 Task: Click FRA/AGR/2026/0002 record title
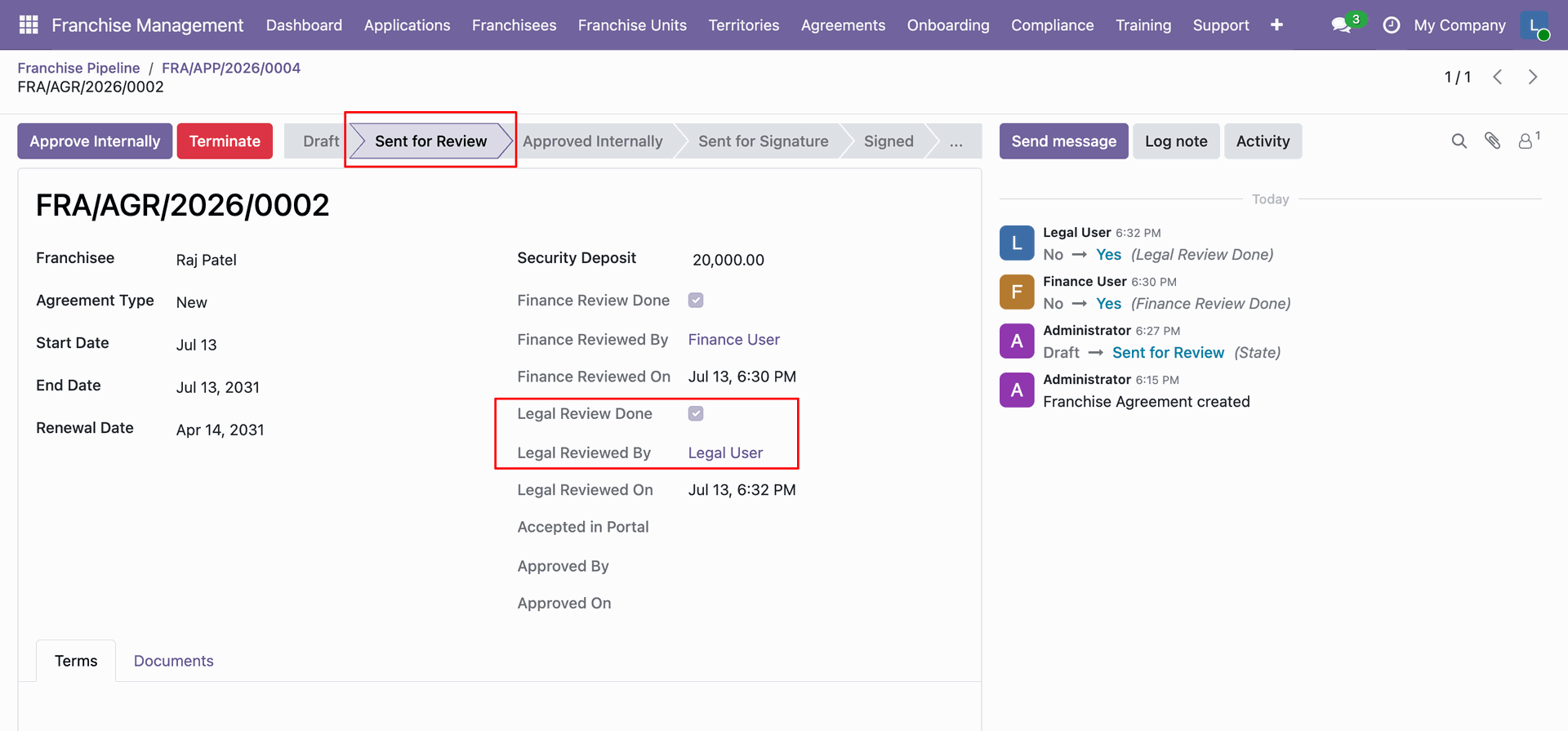(x=183, y=205)
